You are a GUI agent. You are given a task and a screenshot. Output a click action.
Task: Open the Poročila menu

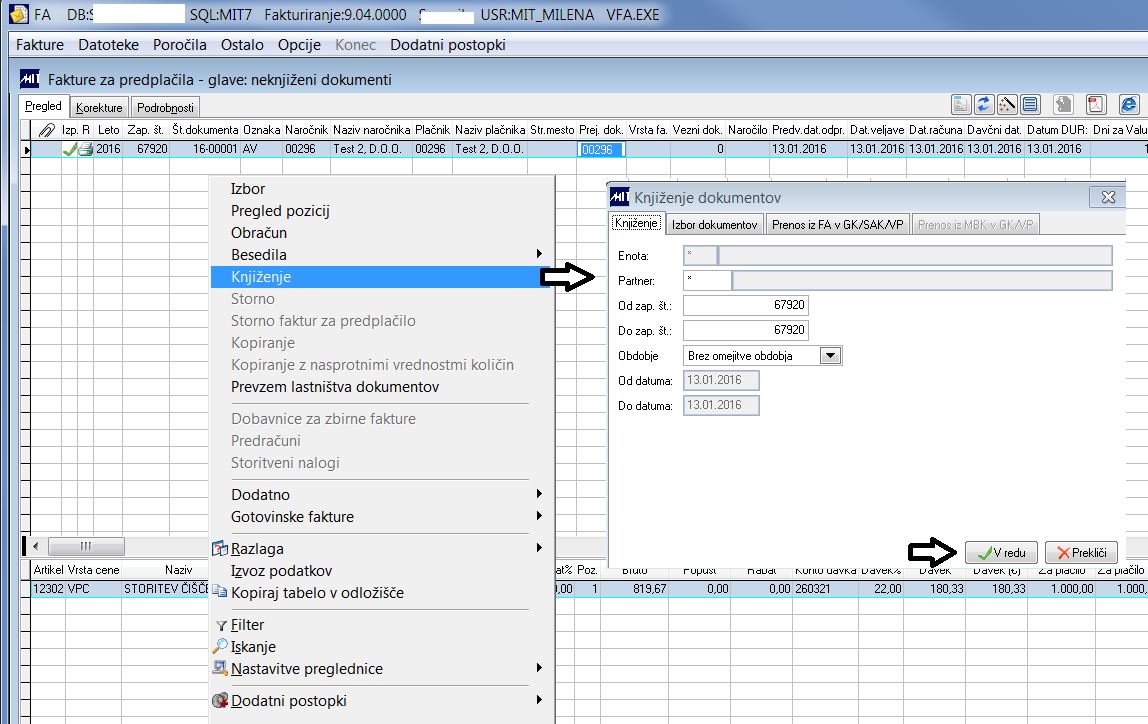pyautogui.click(x=179, y=45)
